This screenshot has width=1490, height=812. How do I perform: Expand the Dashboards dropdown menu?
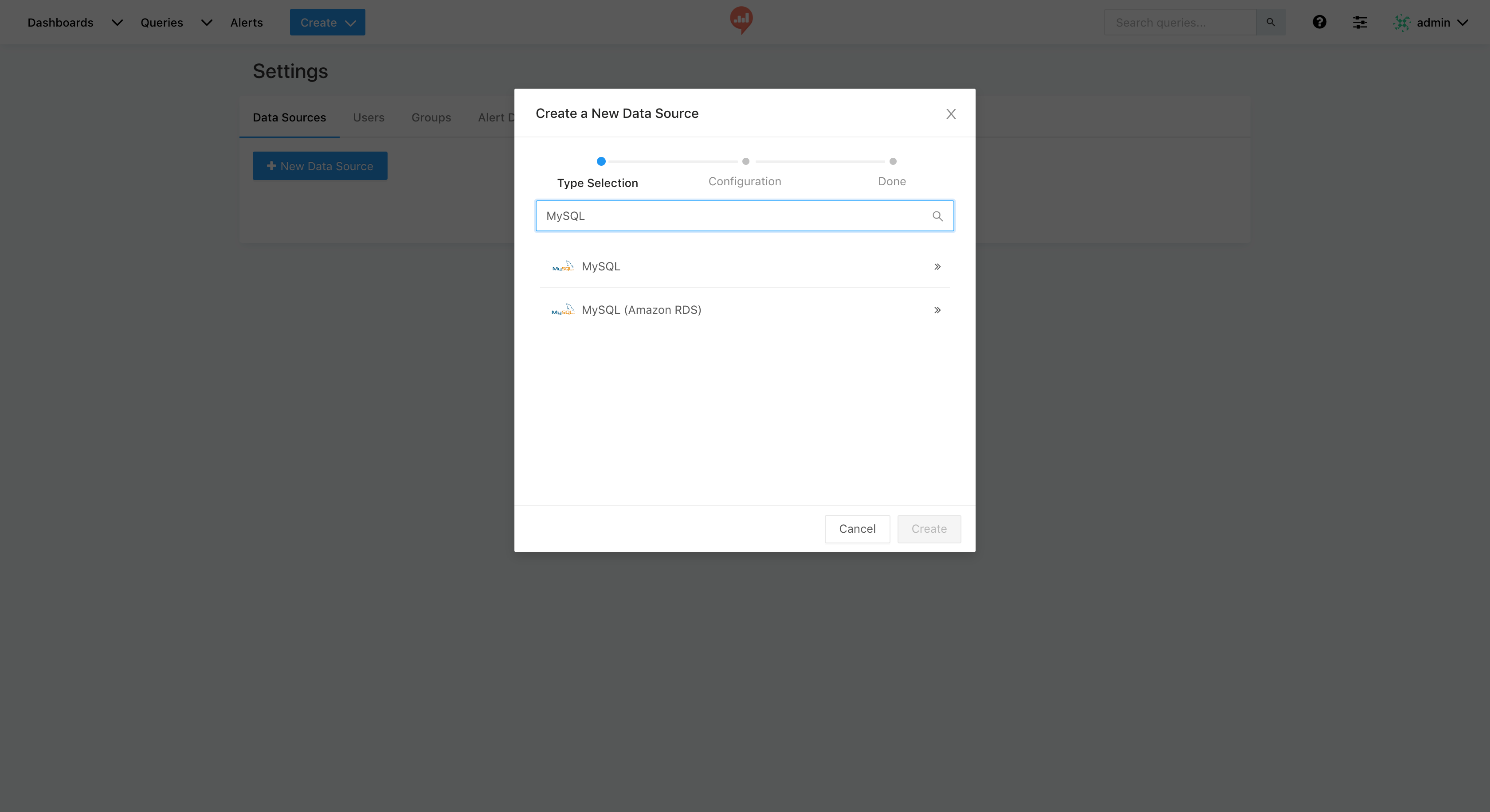click(117, 23)
